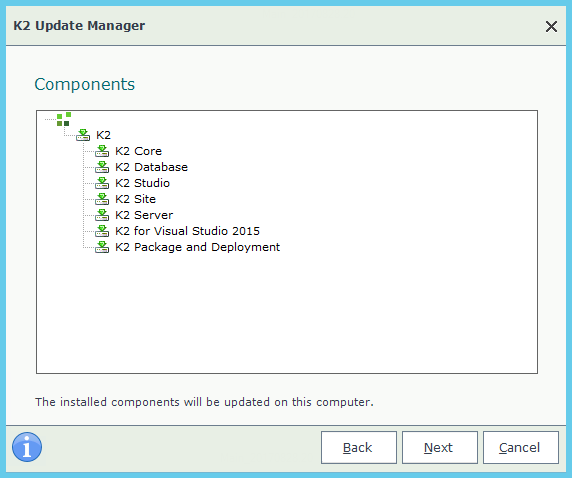572x478 pixels.
Task: Click the update icon next to K2 Database
Action: coord(102,167)
